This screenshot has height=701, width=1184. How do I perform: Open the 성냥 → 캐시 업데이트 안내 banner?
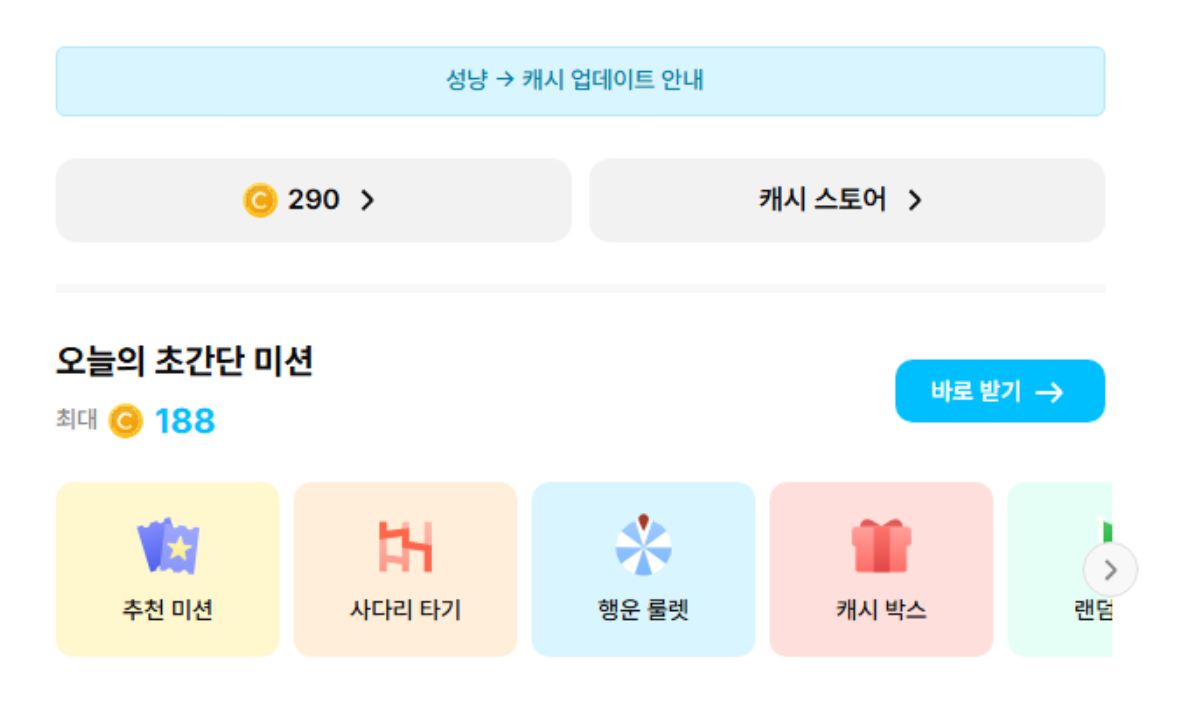click(x=580, y=81)
